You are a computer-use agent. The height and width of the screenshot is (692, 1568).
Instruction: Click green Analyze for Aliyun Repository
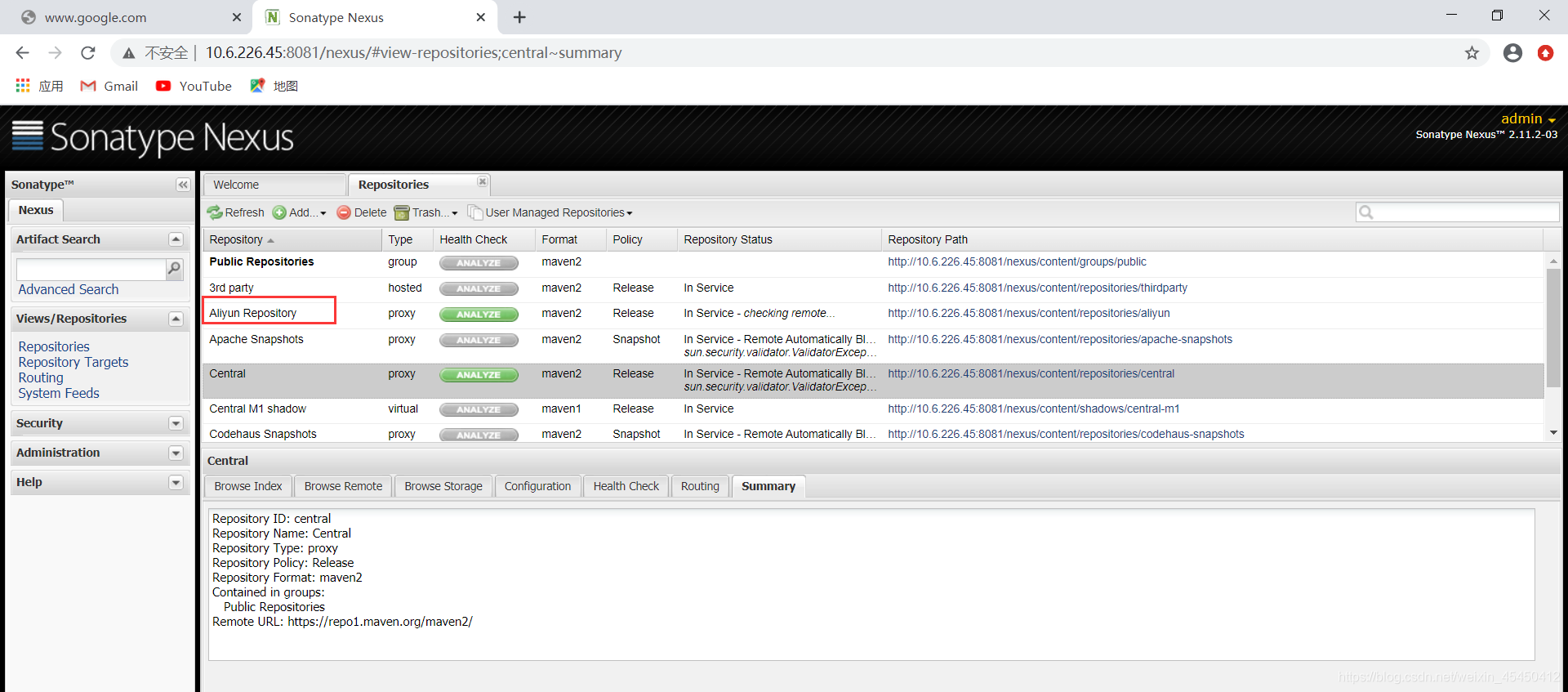click(479, 314)
